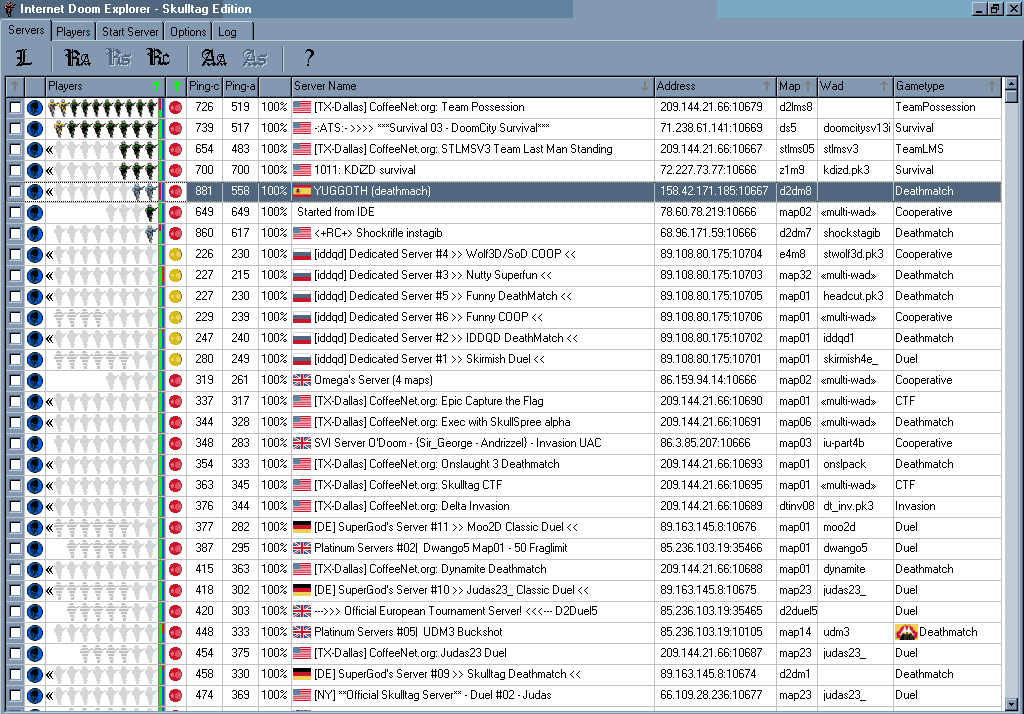Click scrollbar down arrow
Viewport: 1024px width, 714px height.
point(1011,705)
